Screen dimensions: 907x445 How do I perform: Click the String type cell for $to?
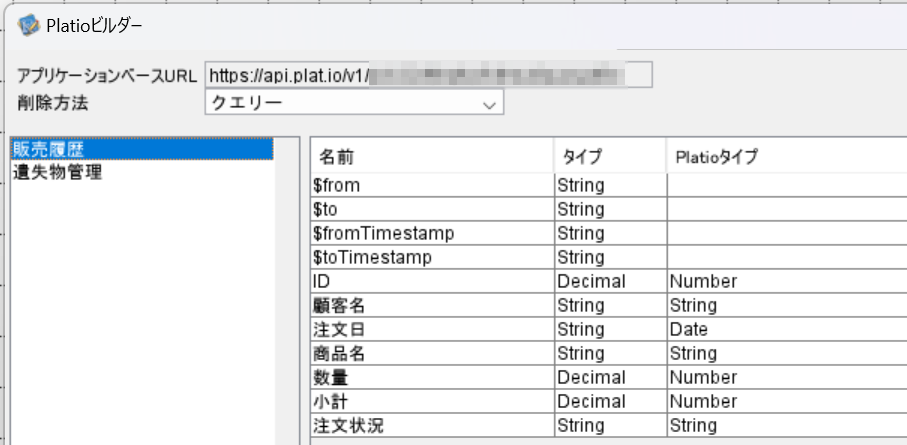[610, 209]
